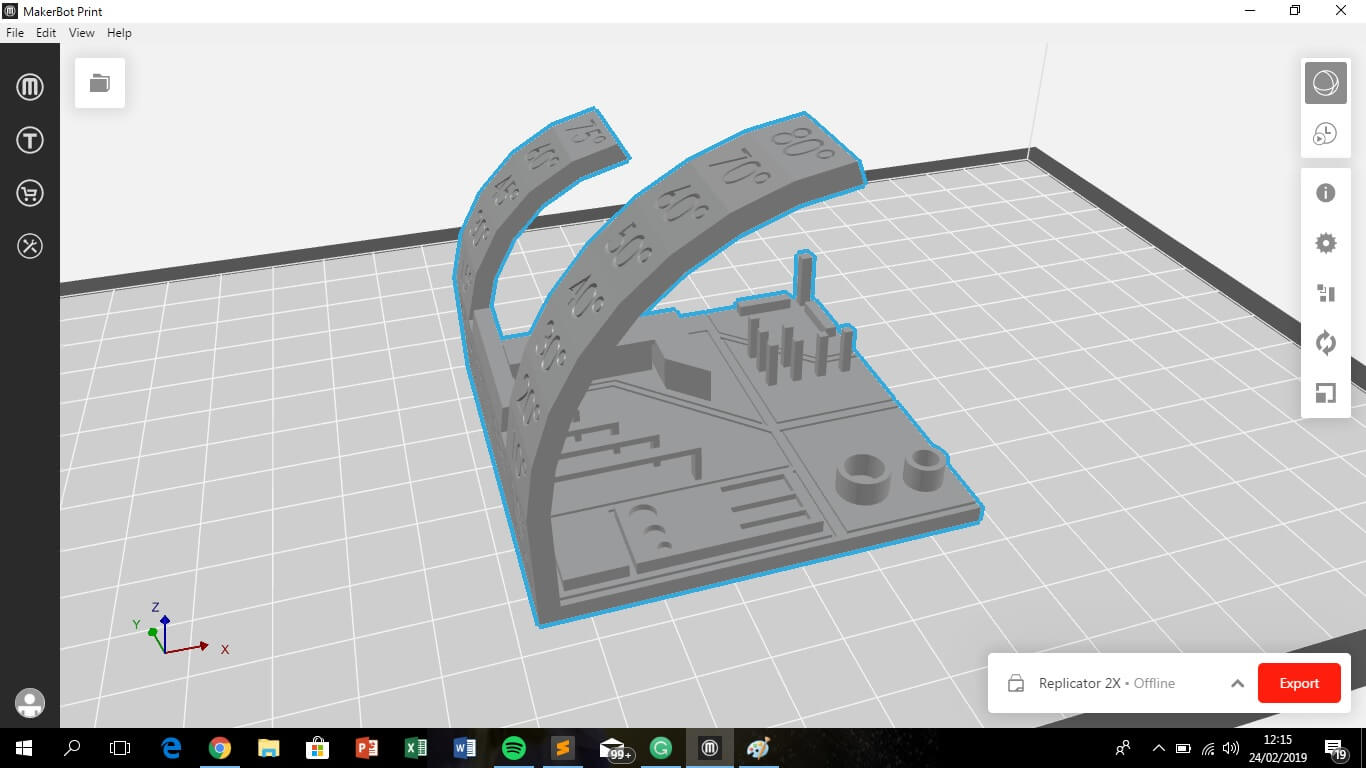Screen dimensions: 1366x768
Task: Launch Word from taskbar
Action: click(x=465, y=748)
